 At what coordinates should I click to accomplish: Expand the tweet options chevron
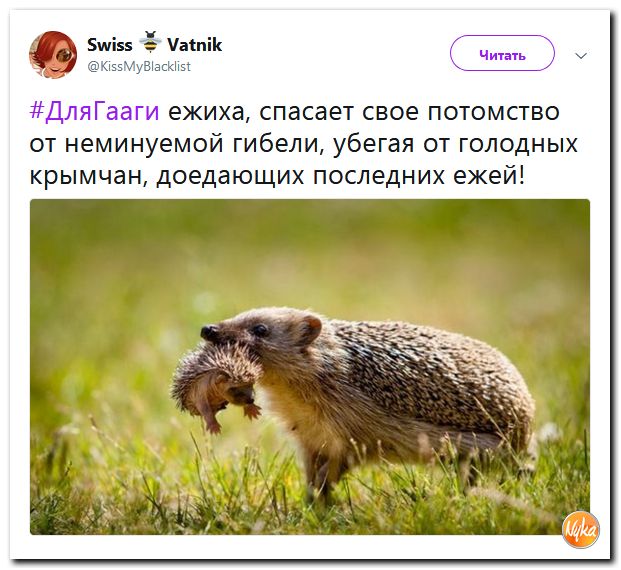click(x=581, y=56)
